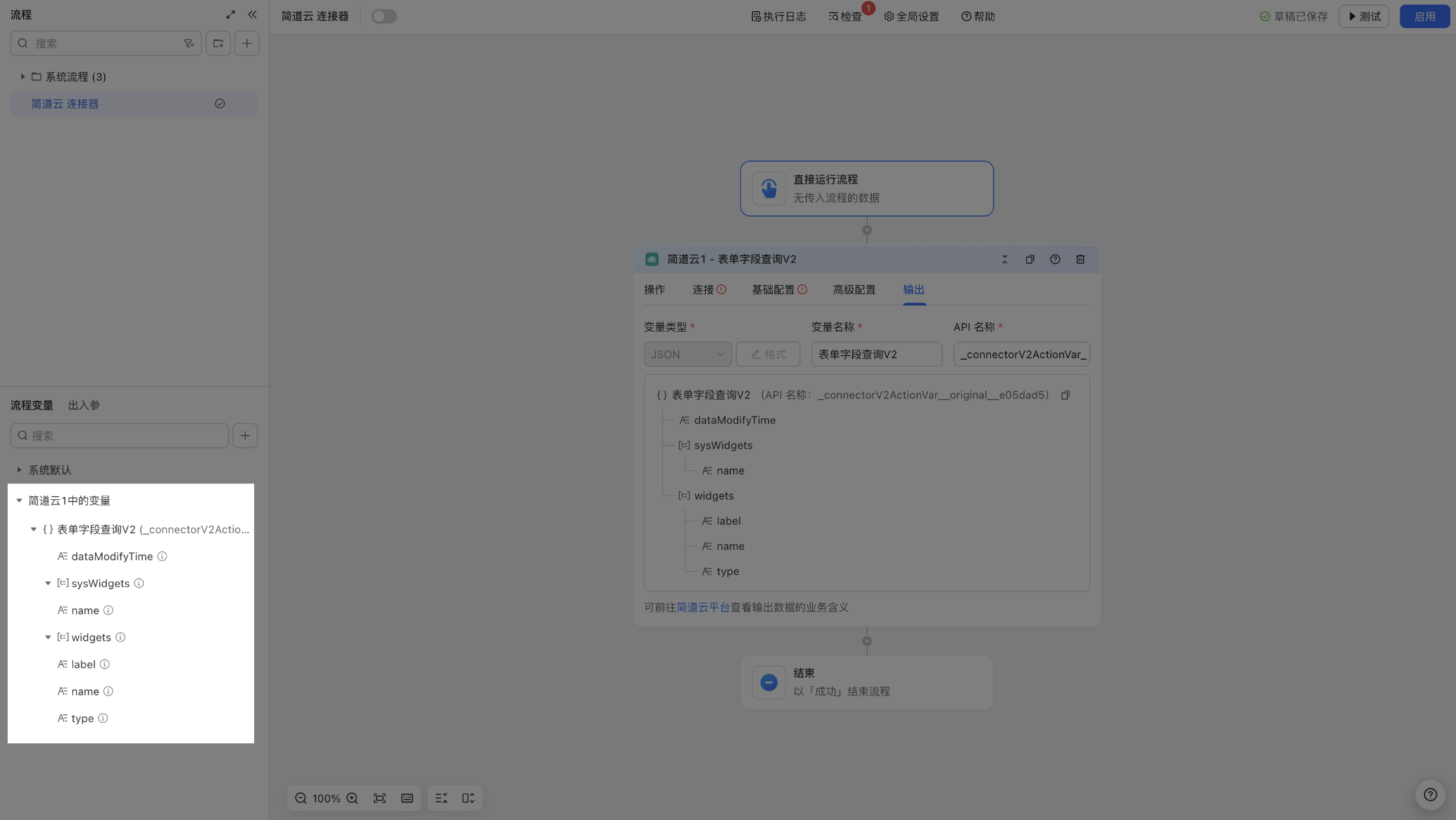Select the 简道云 连接器 flow item
1456x820 pixels.
pos(134,103)
